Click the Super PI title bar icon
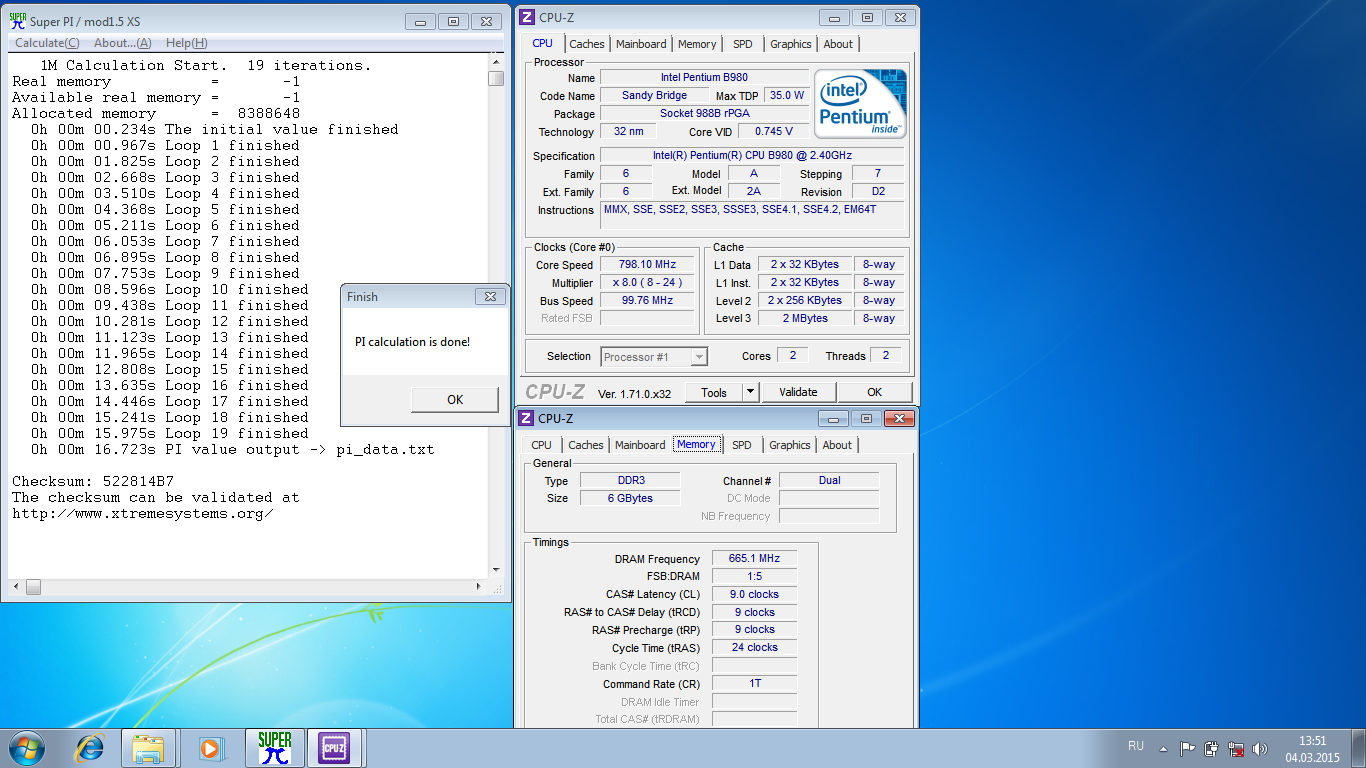 coord(18,21)
